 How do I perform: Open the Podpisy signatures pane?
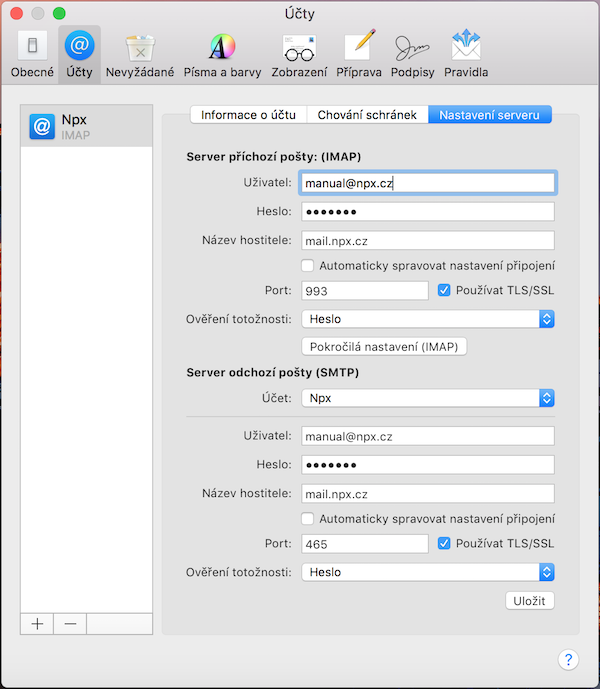(x=414, y=54)
